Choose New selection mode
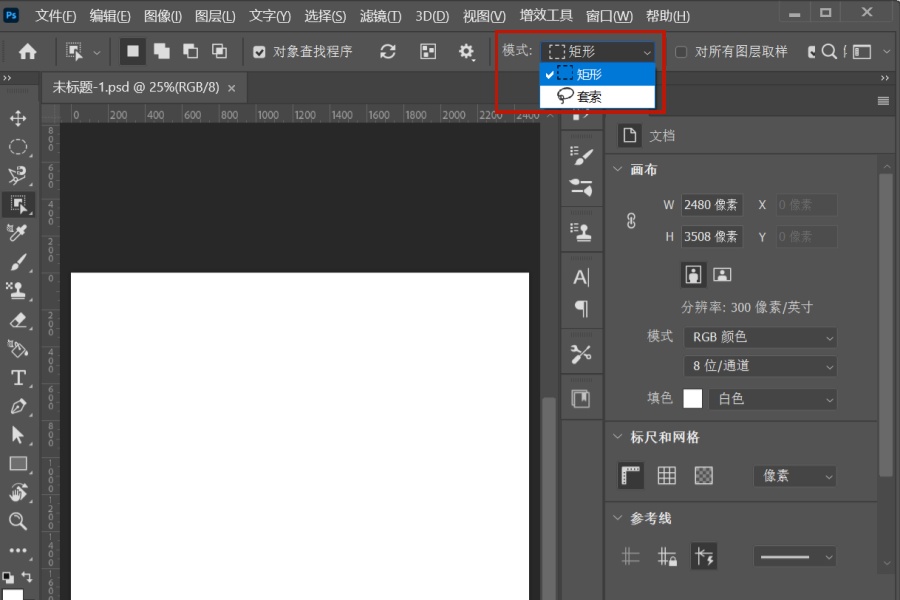 pos(133,51)
